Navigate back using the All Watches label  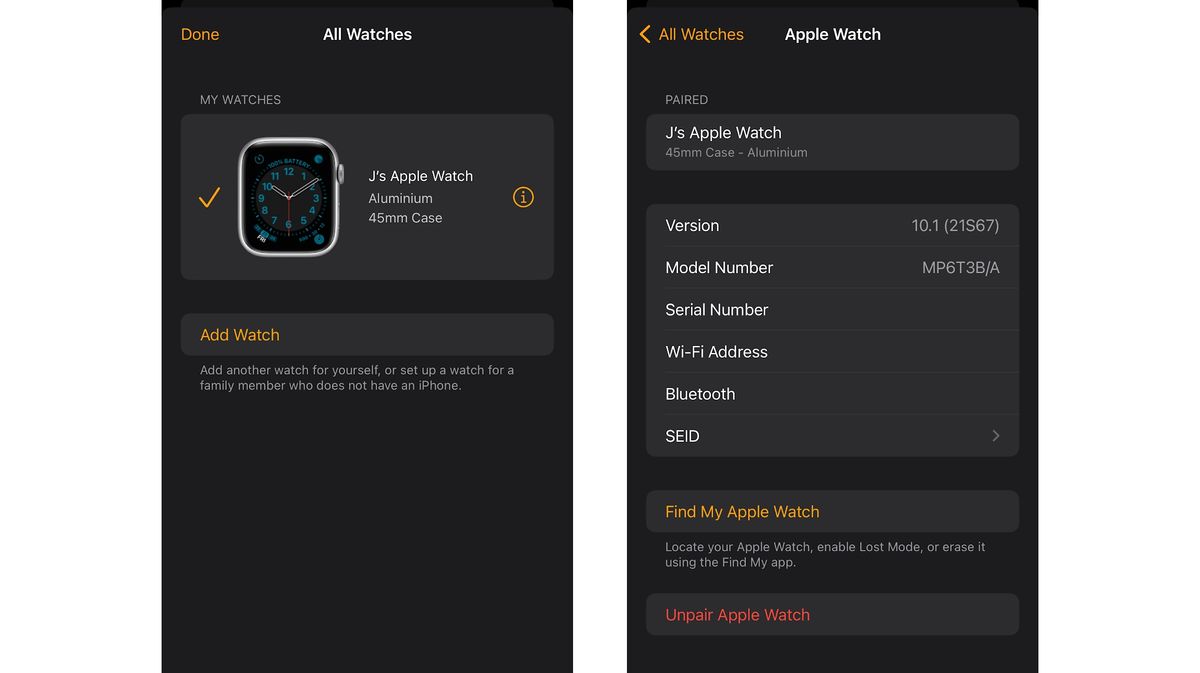[x=701, y=34]
